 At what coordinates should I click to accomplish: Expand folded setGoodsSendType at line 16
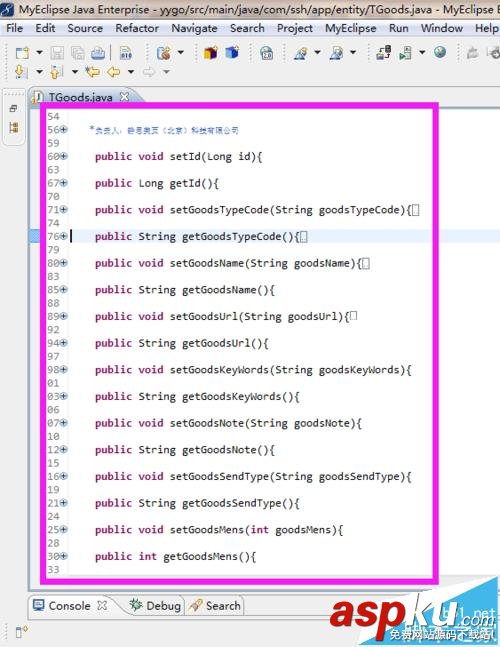(64, 476)
